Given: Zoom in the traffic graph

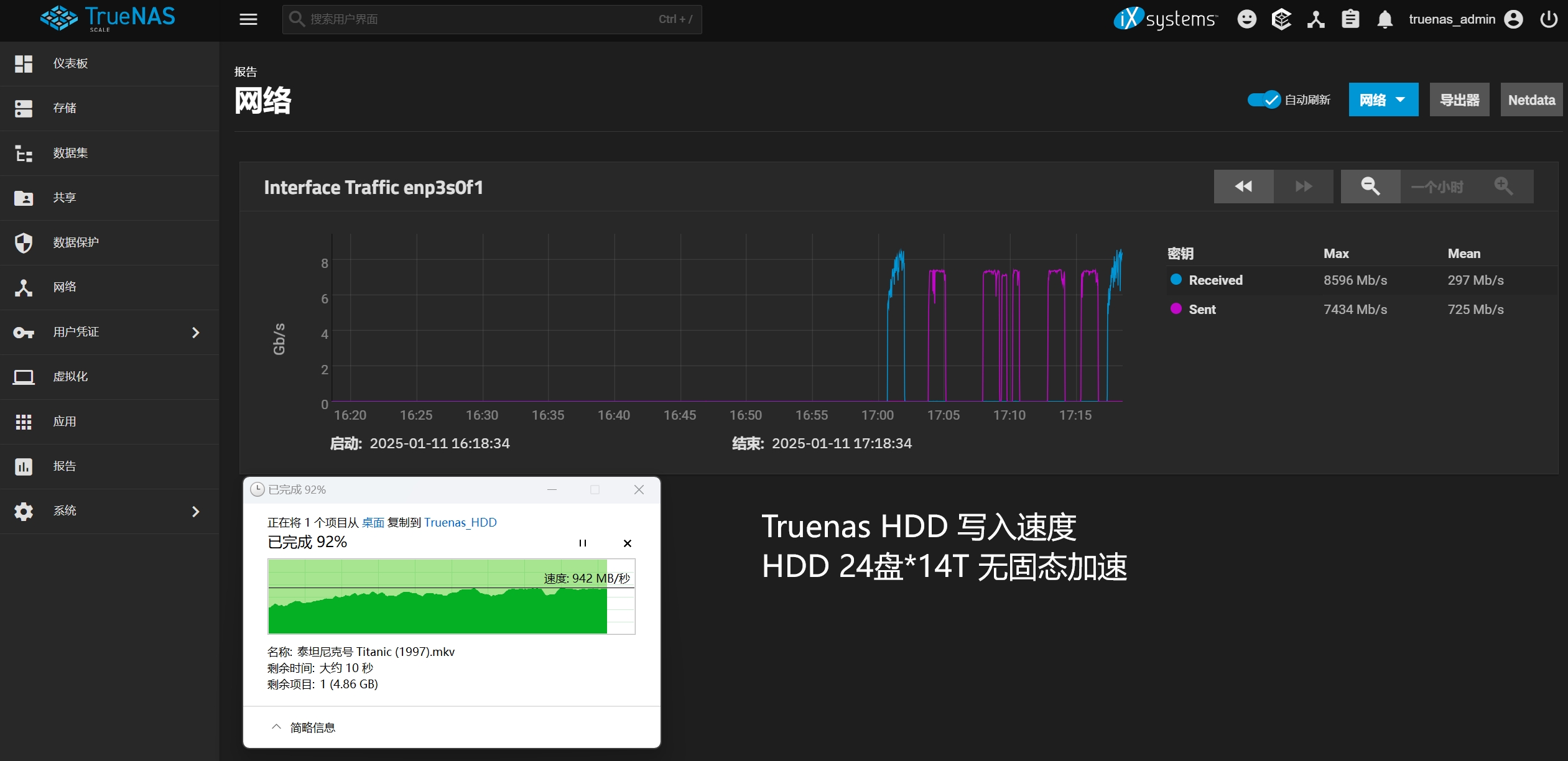Looking at the screenshot, I should click(1503, 186).
